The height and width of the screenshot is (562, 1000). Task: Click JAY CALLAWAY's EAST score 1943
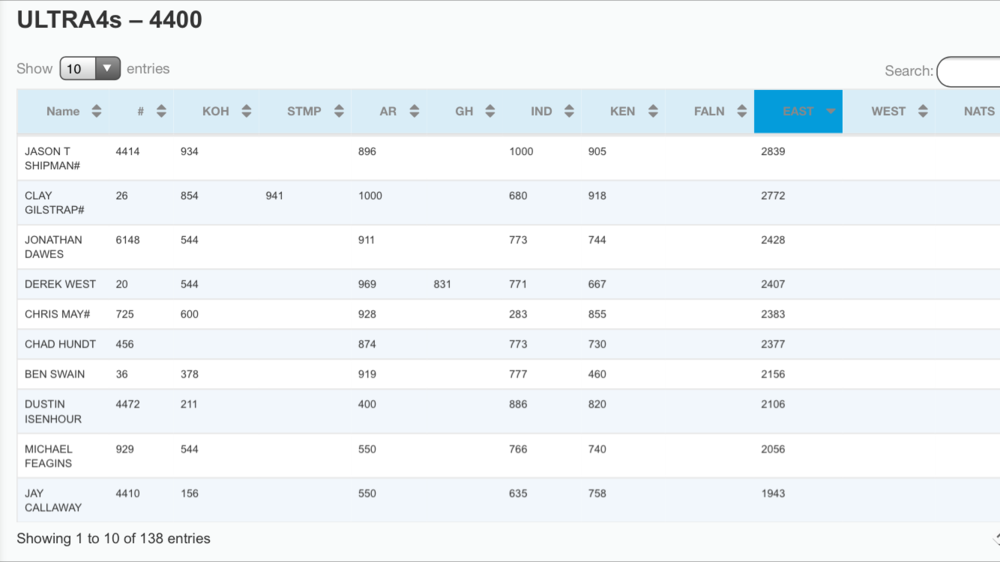pyautogui.click(x=773, y=493)
